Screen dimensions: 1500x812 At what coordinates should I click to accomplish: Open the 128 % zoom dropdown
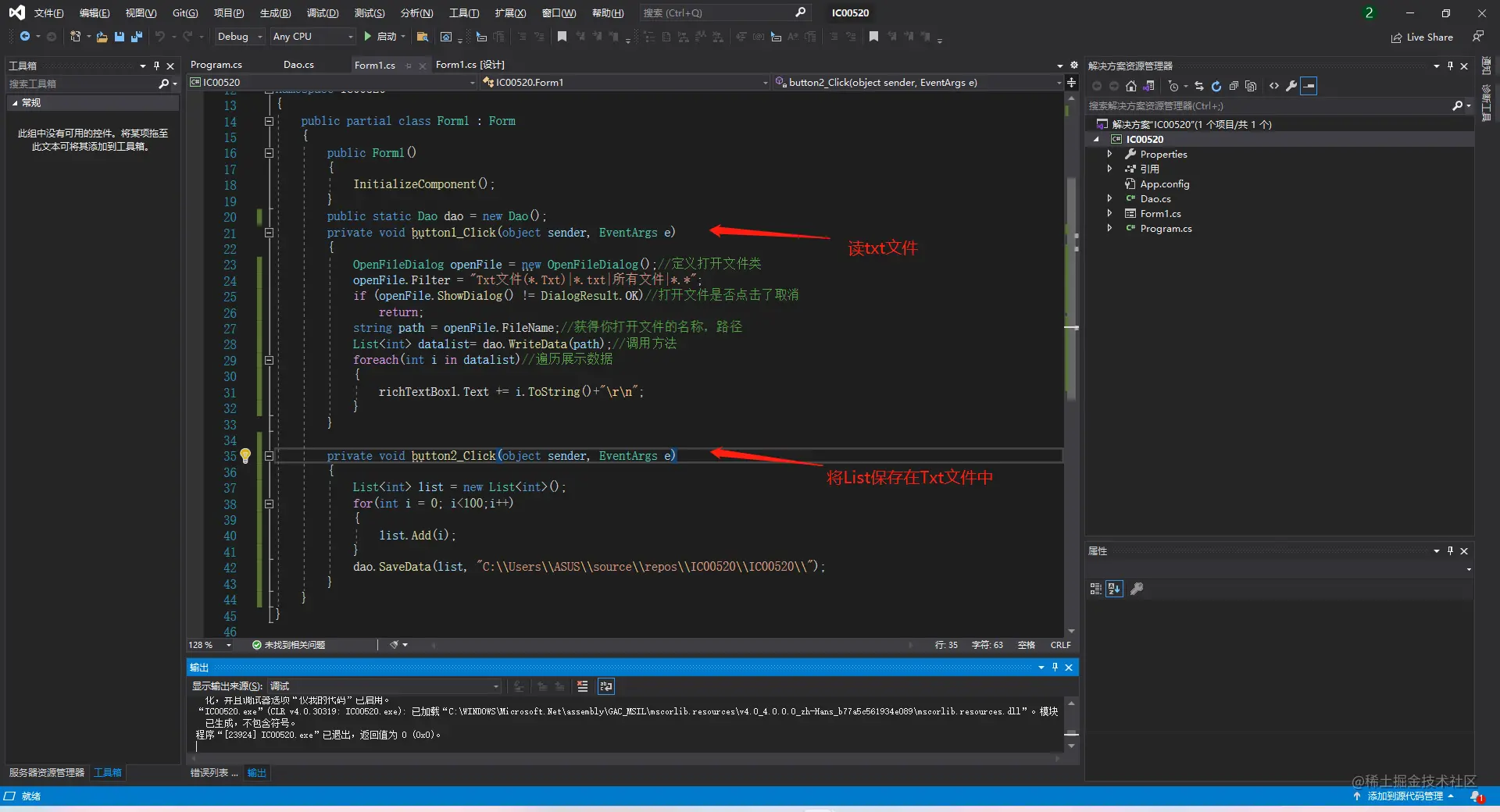pos(210,645)
